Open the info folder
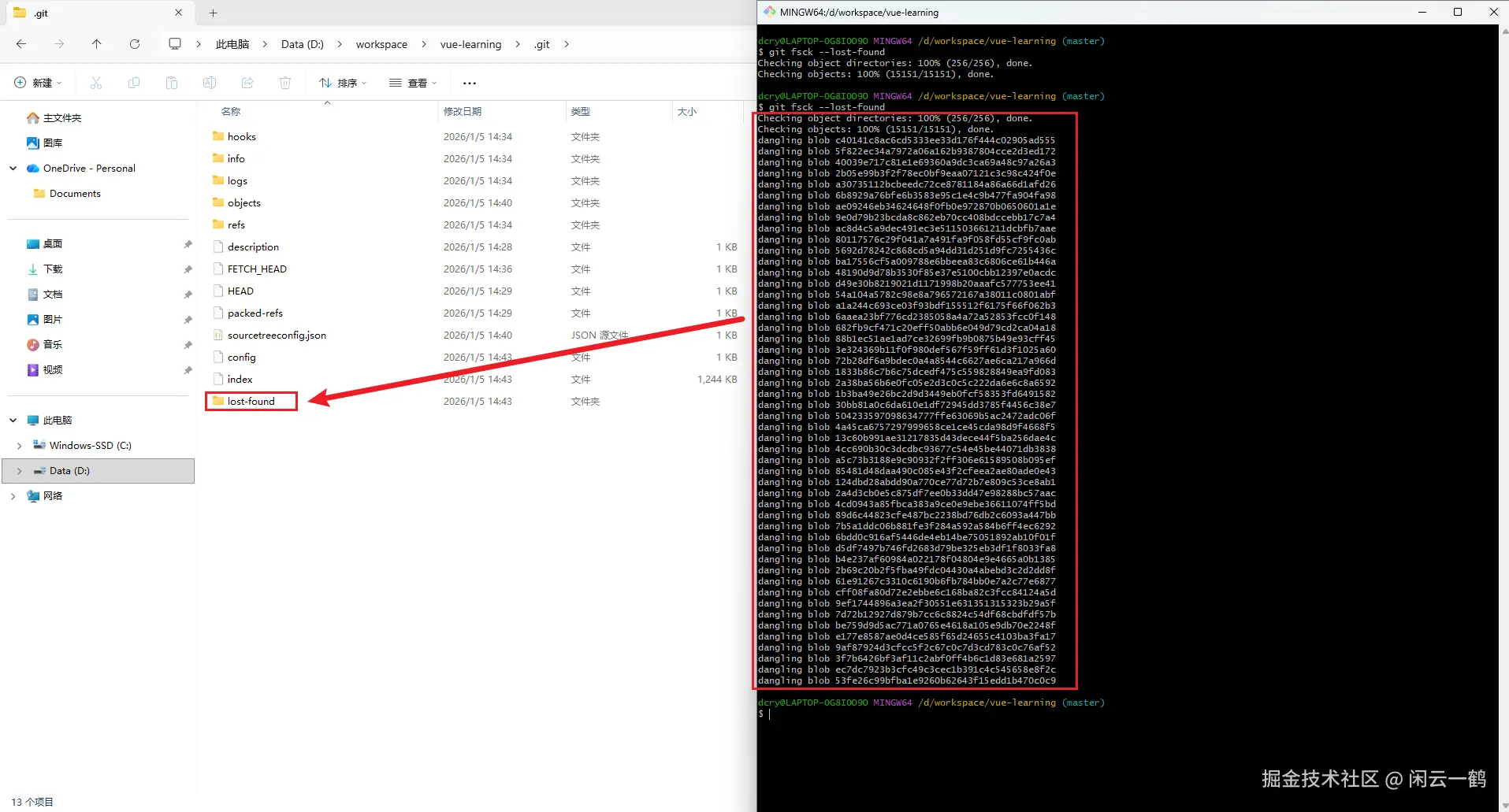 pyautogui.click(x=236, y=158)
